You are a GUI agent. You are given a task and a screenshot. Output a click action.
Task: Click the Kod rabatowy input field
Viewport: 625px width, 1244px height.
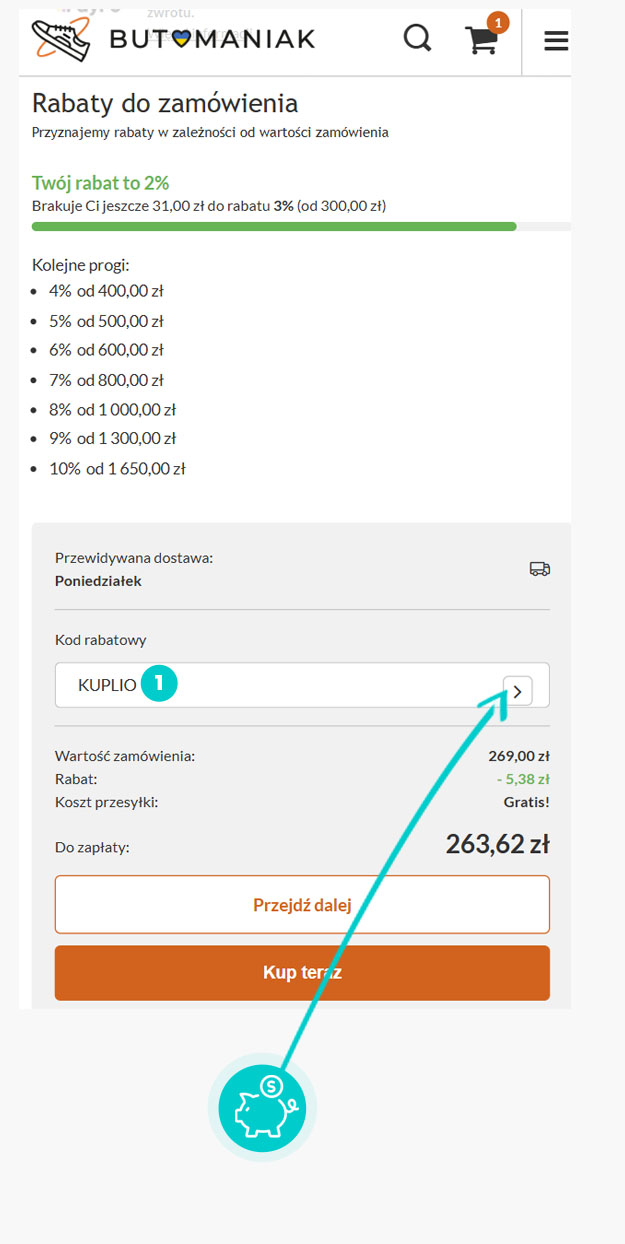tap(302, 685)
